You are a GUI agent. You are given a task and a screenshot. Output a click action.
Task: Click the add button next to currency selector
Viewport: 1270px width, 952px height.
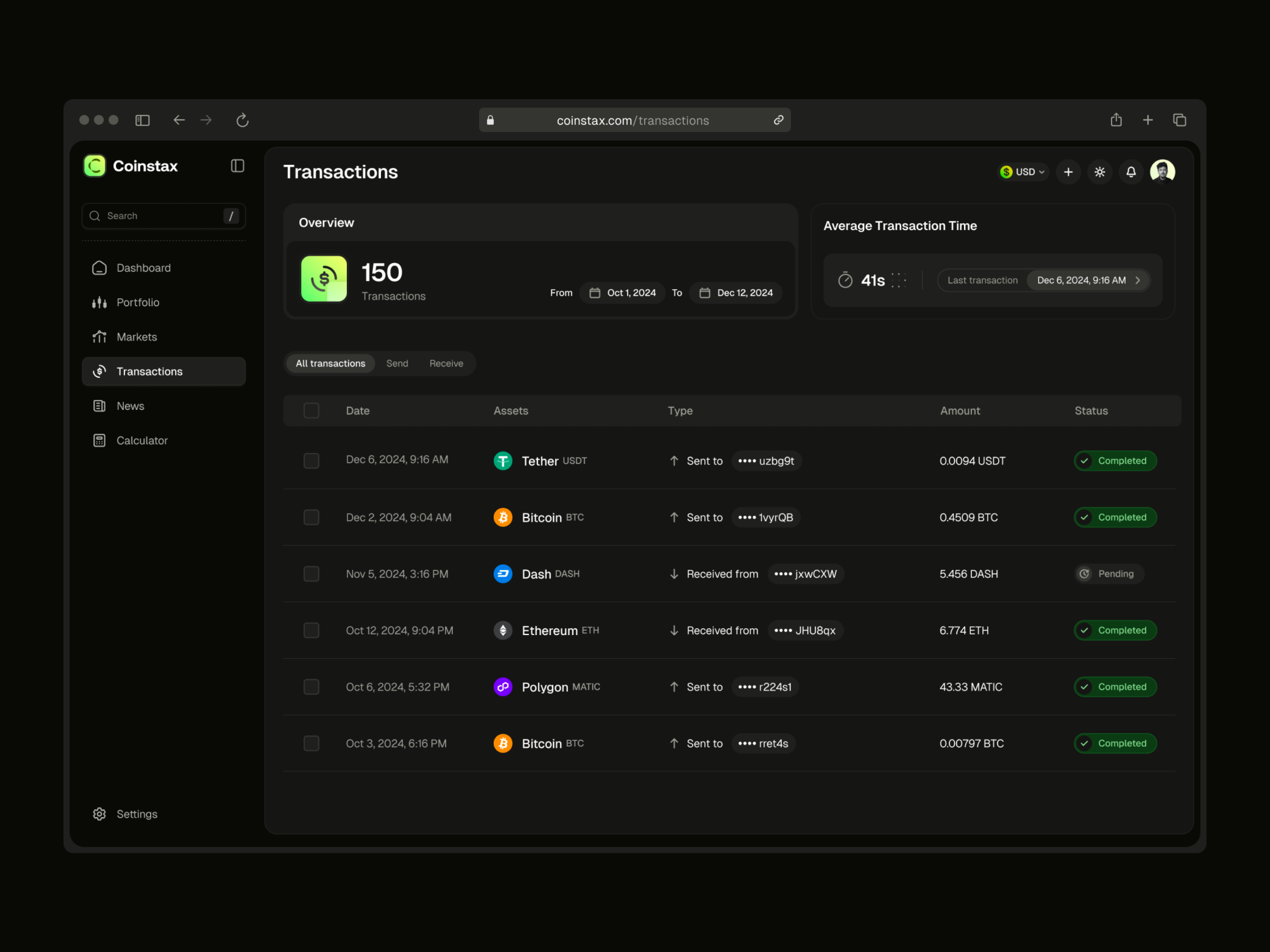tap(1068, 172)
